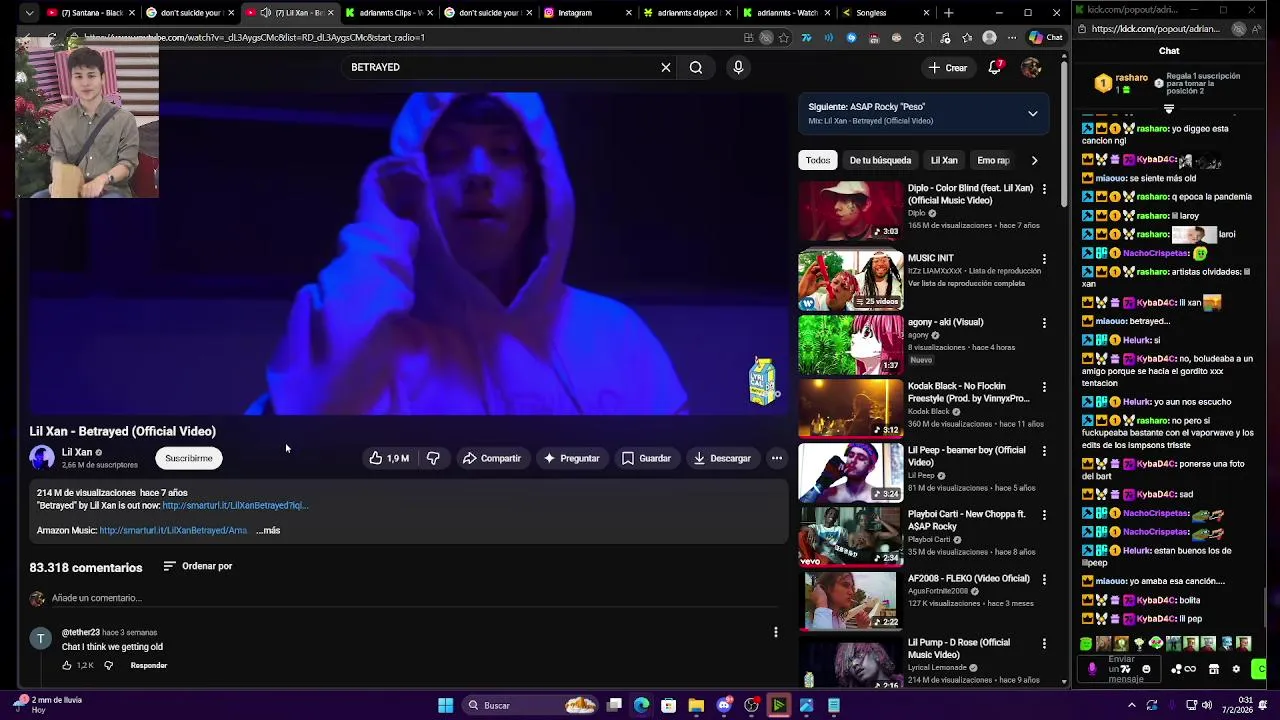Open Diplo Color Blind video thumbnail
1280x720 pixels.
tap(850, 211)
